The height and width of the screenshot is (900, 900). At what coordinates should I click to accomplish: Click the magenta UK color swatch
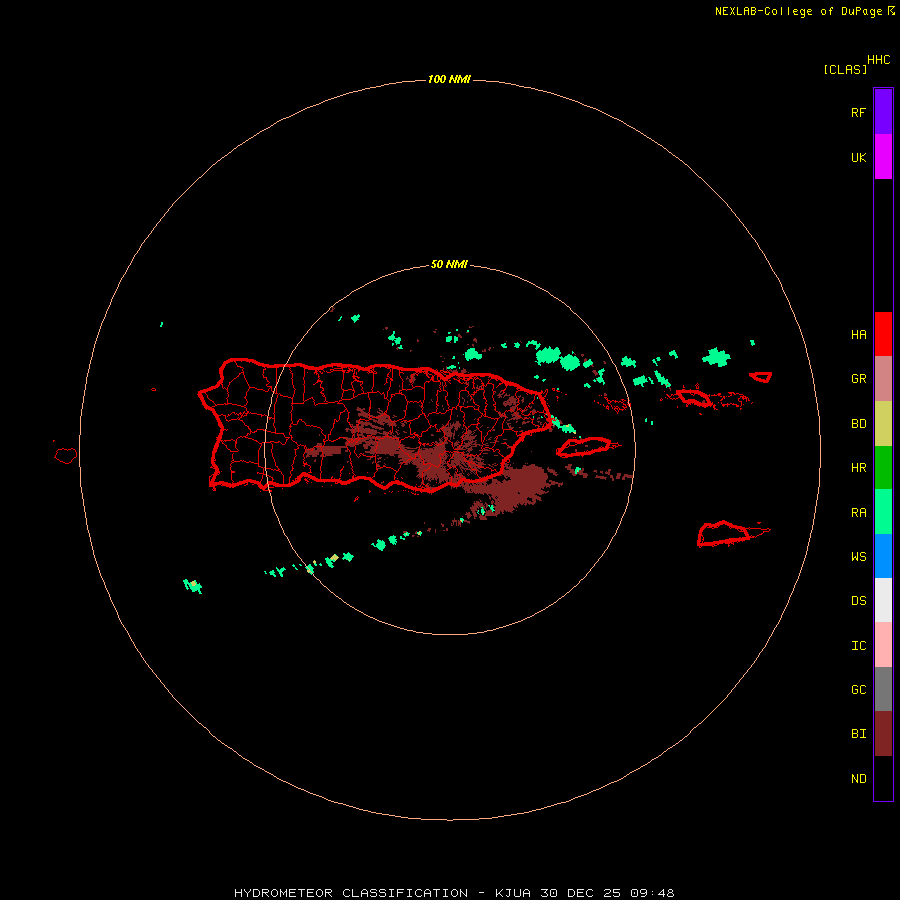click(883, 157)
